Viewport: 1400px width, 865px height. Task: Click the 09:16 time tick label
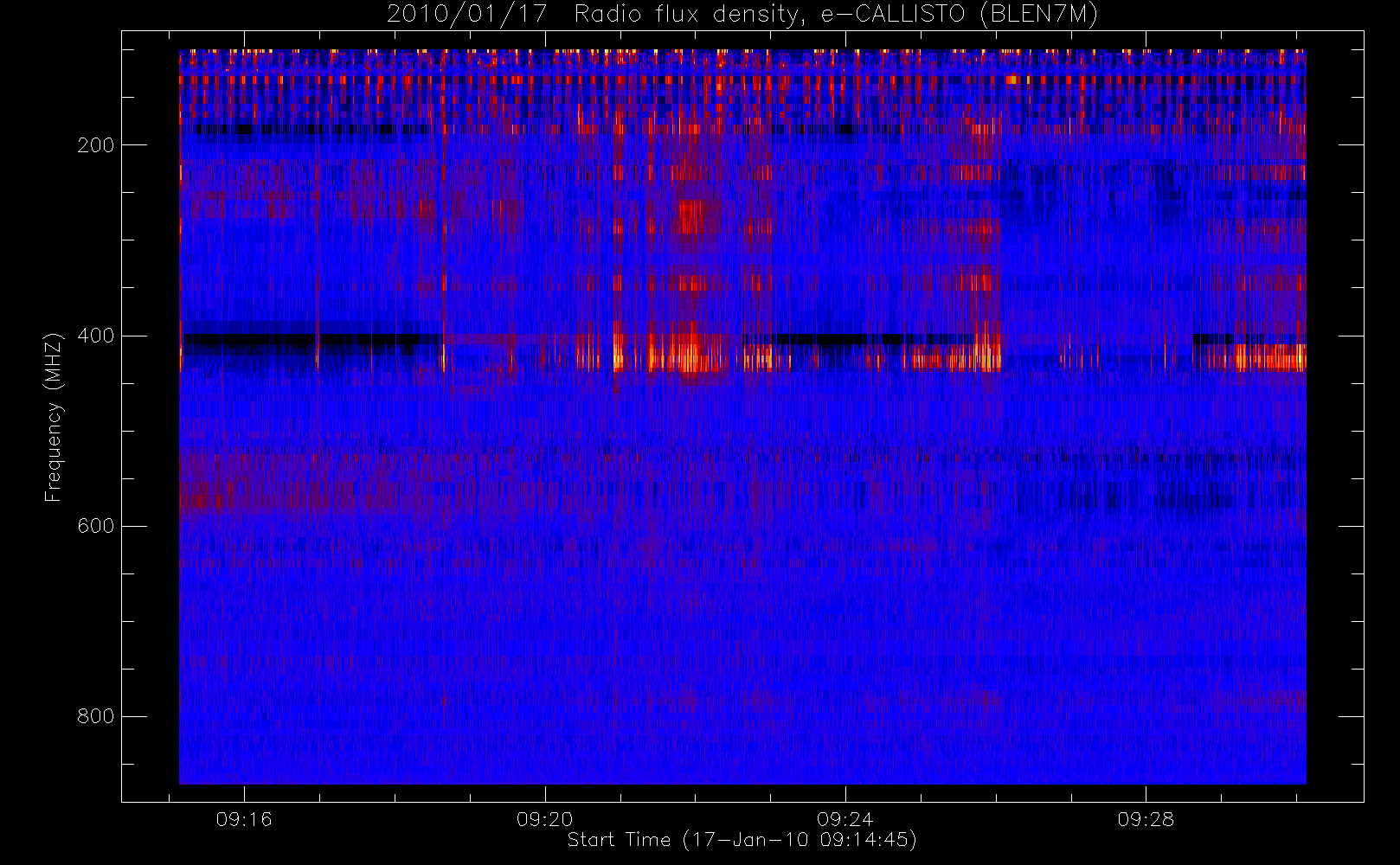click(244, 819)
